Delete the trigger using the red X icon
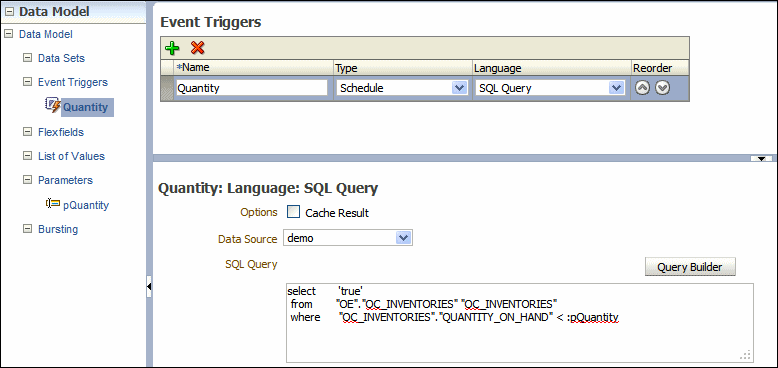The image size is (778, 368). pyautogui.click(x=197, y=48)
